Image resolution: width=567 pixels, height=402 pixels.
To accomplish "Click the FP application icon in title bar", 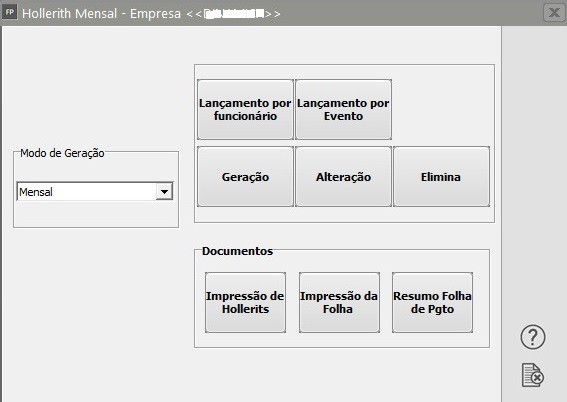I will pos(9,13).
